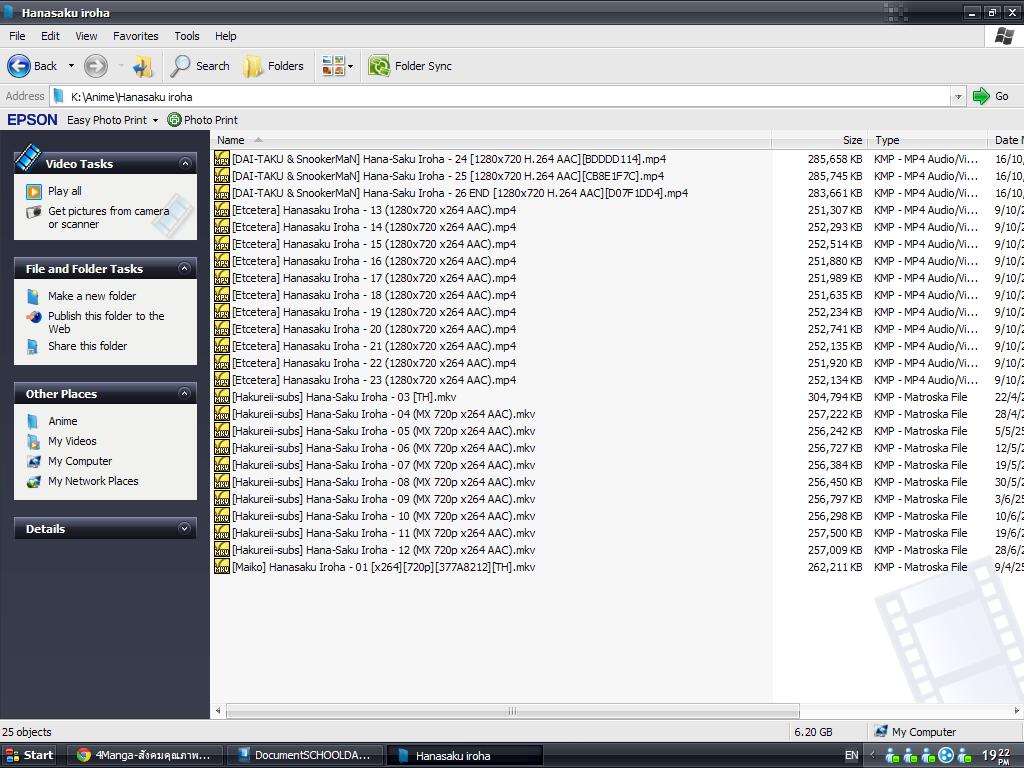Open the Edit menu
The height and width of the screenshot is (768, 1024).
(50, 36)
